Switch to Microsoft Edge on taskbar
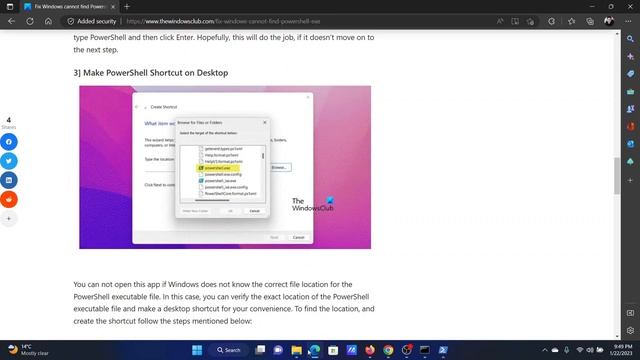 pyautogui.click(x=315, y=350)
